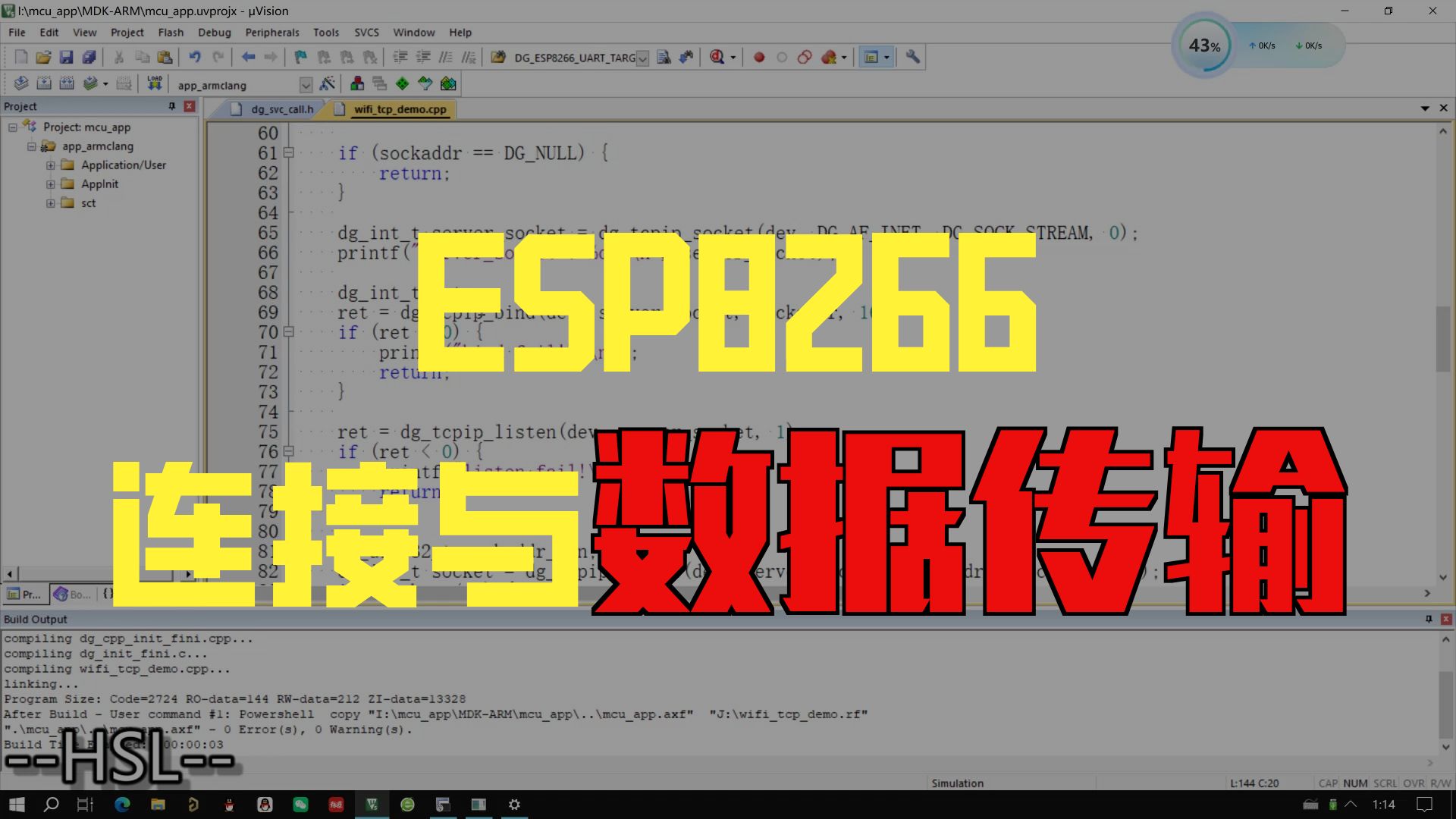Translate current file icon
The height and width of the screenshot is (819, 1456).
click(x=21, y=83)
